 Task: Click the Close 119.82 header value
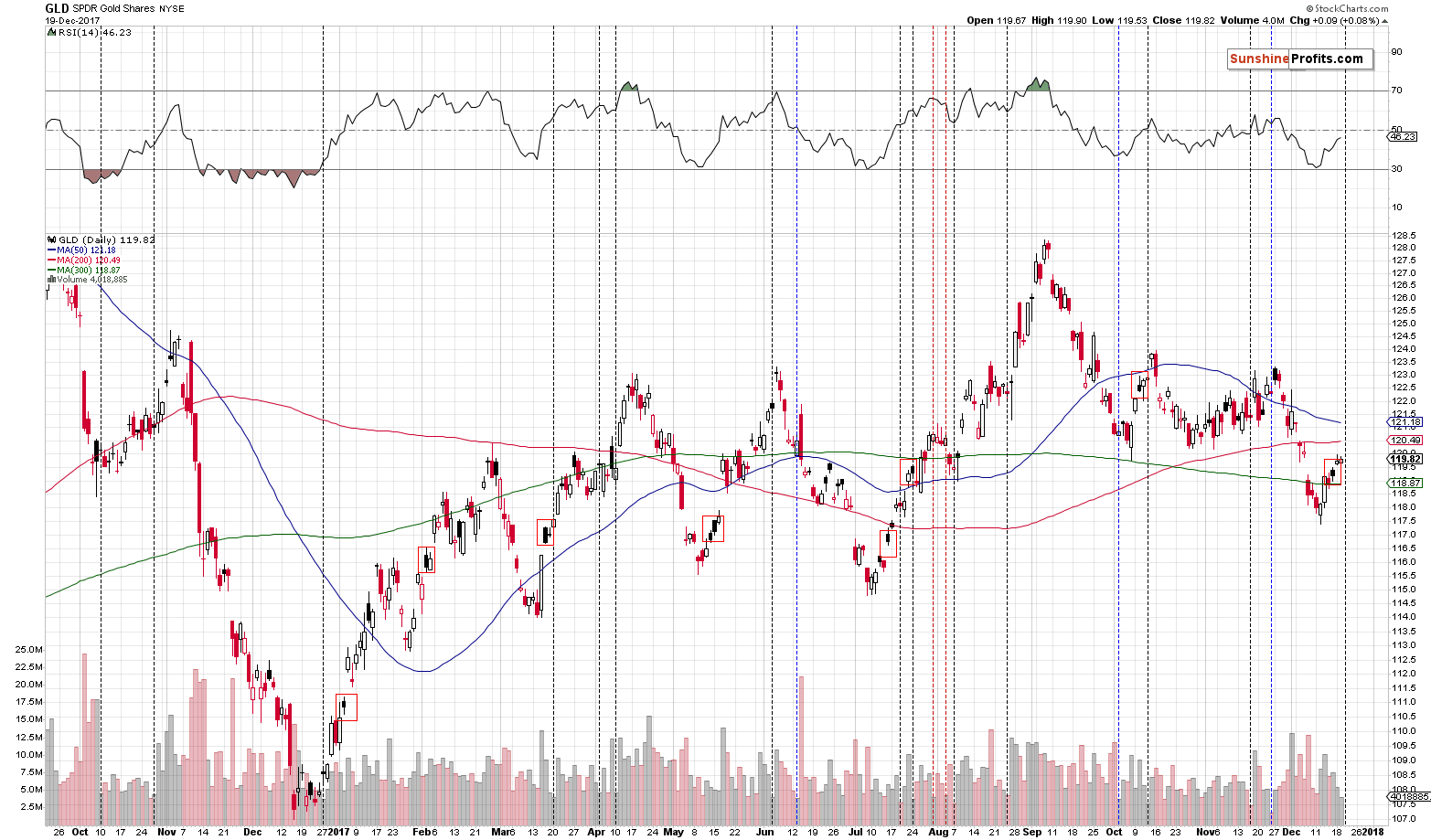point(1181,20)
